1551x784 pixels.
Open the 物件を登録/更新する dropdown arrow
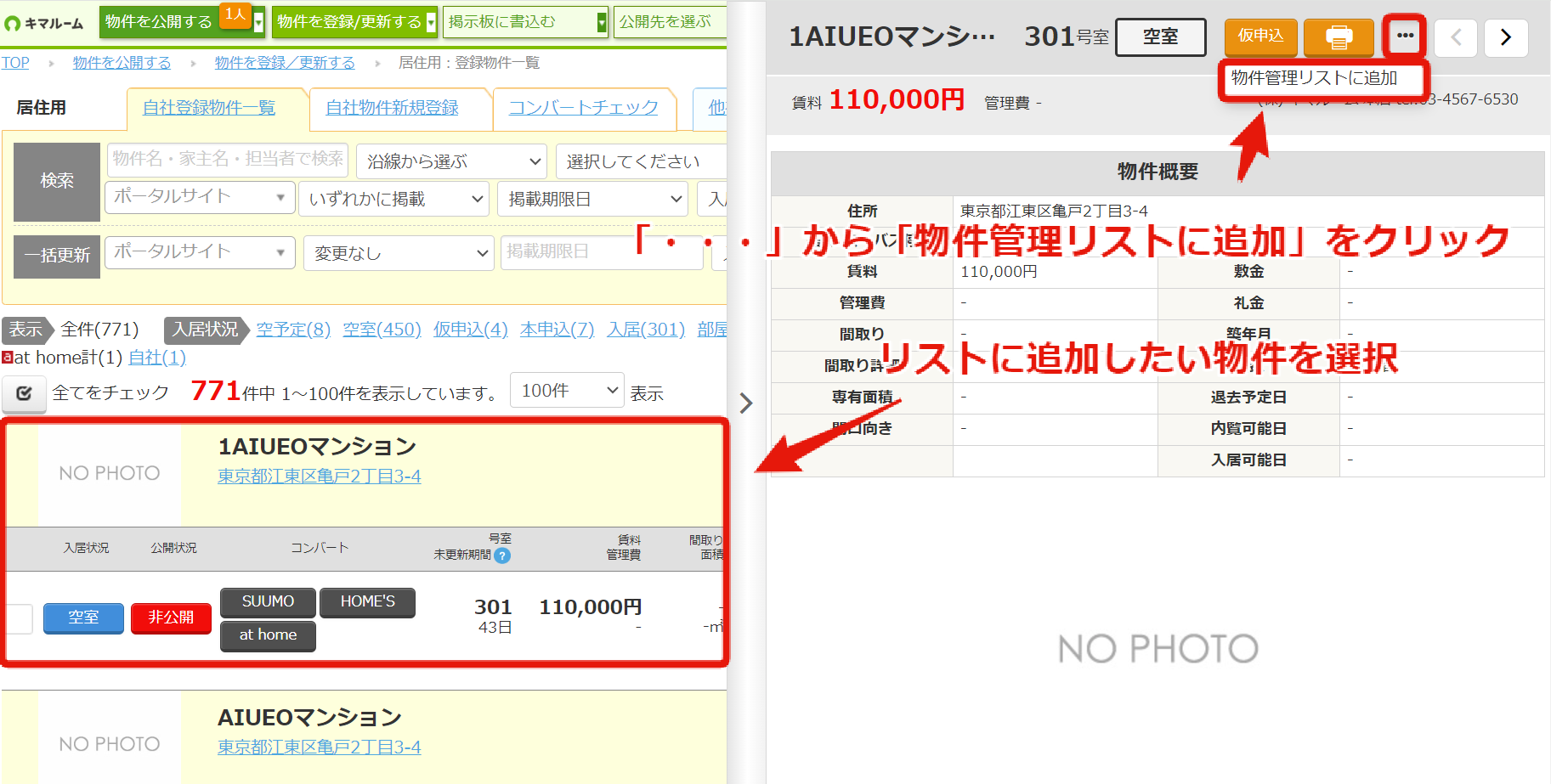pos(431,22)
